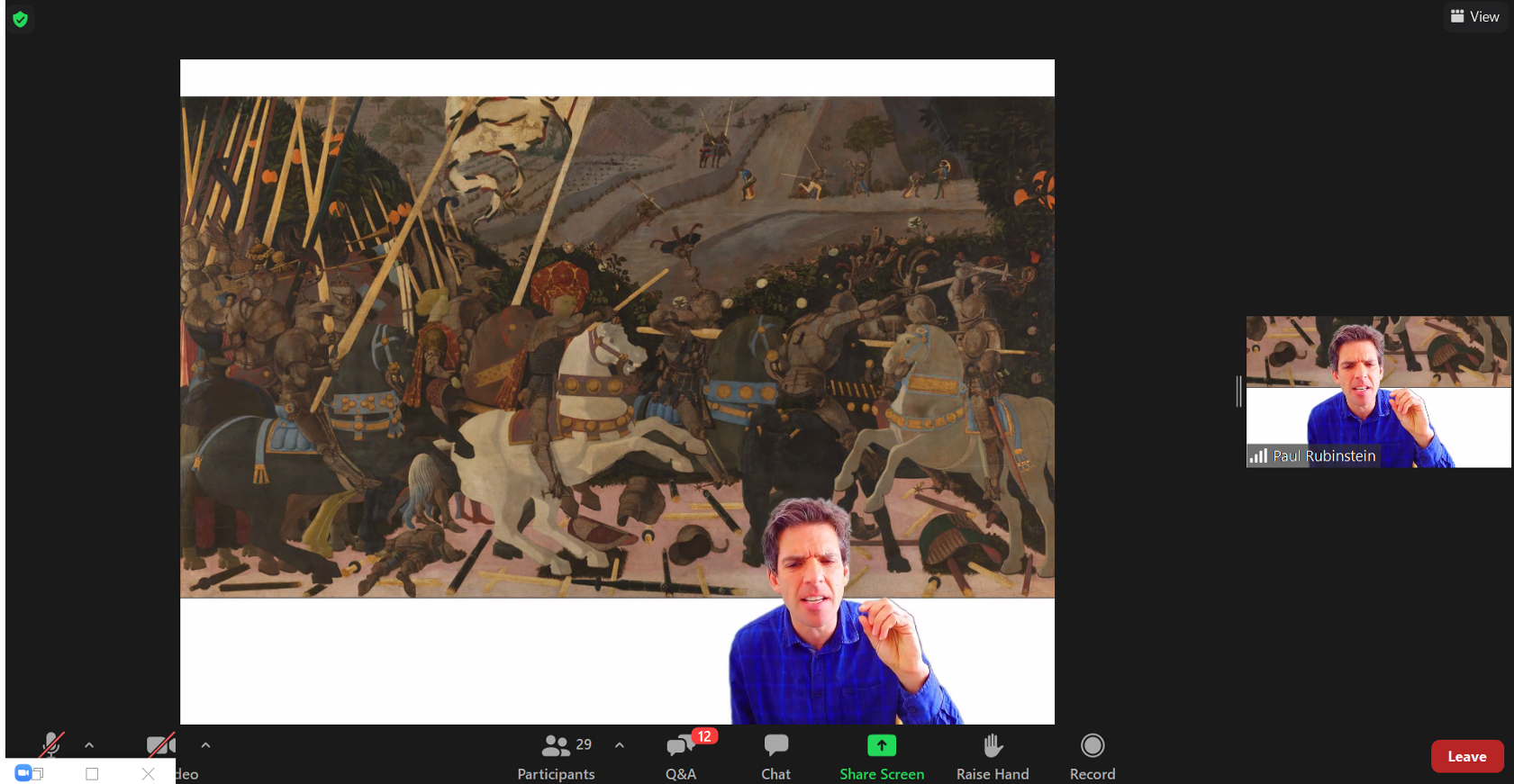
Task: Click the green Share Screen icon
Action: pyautogui.click(x=882, y=745)
